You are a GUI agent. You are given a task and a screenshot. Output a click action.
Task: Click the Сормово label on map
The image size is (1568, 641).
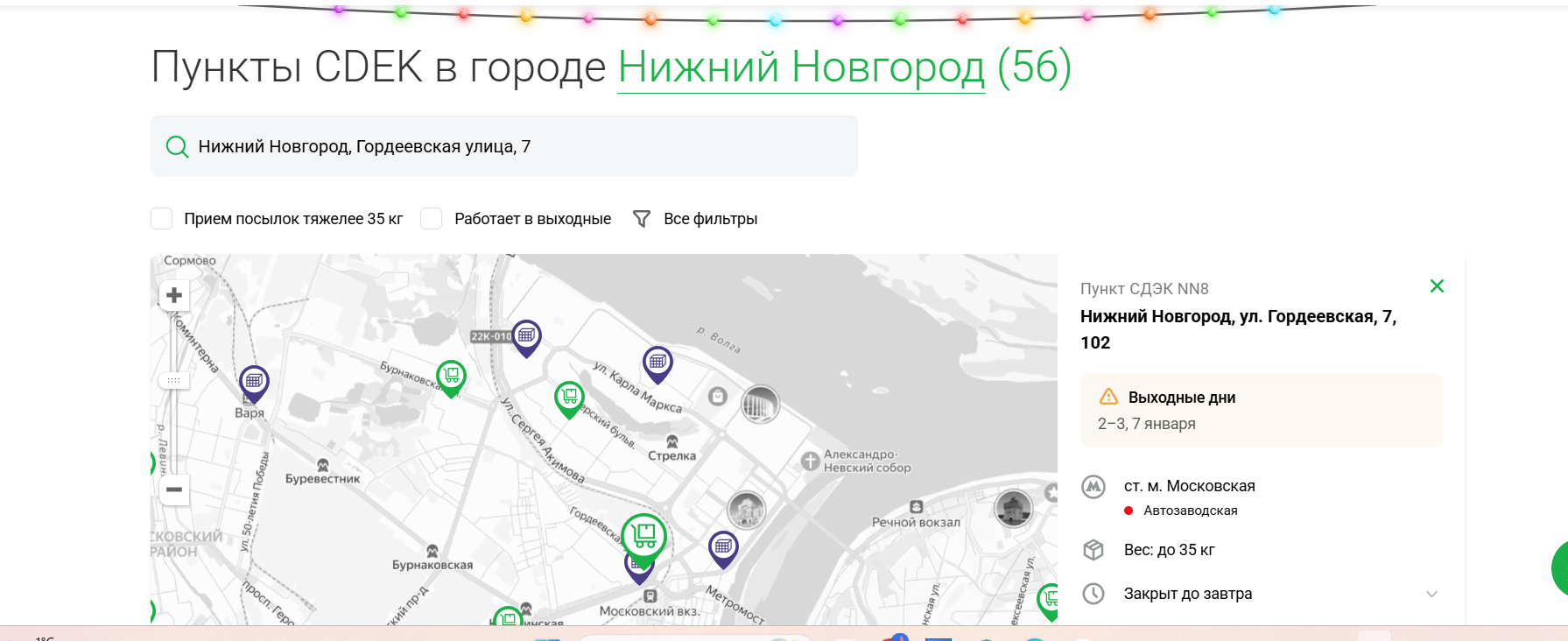click(190, 261)
